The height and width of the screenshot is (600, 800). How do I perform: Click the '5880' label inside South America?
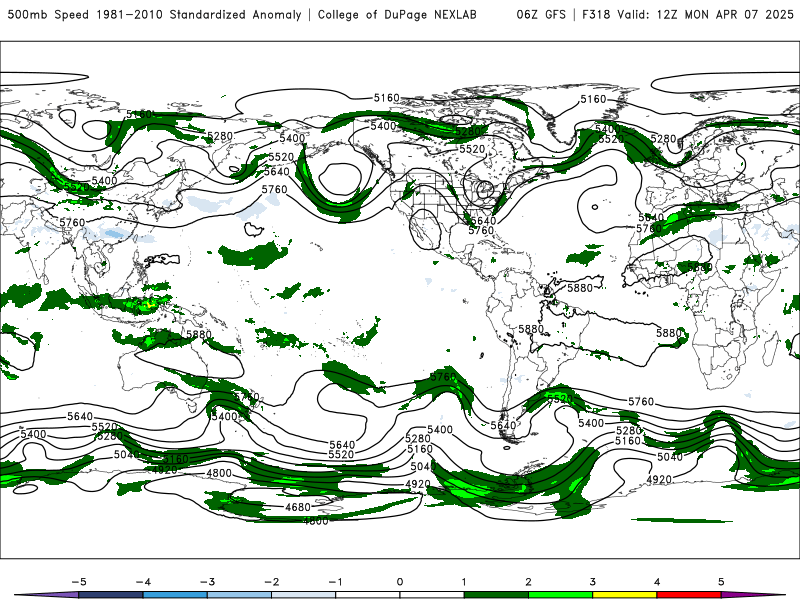[x=531, y=329]
